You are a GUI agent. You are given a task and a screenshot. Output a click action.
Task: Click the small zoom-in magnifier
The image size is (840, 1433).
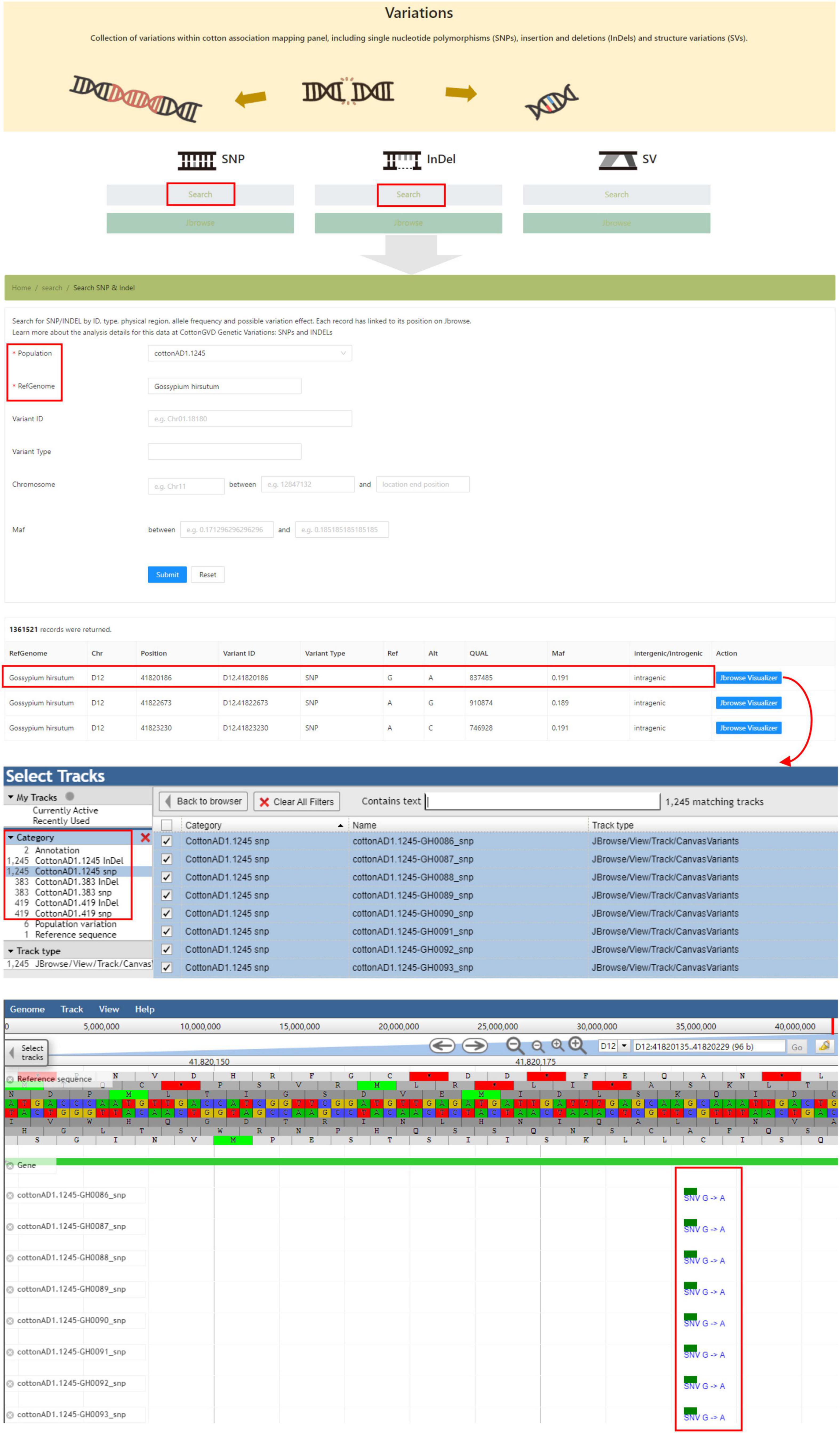tap(557, 1045)
